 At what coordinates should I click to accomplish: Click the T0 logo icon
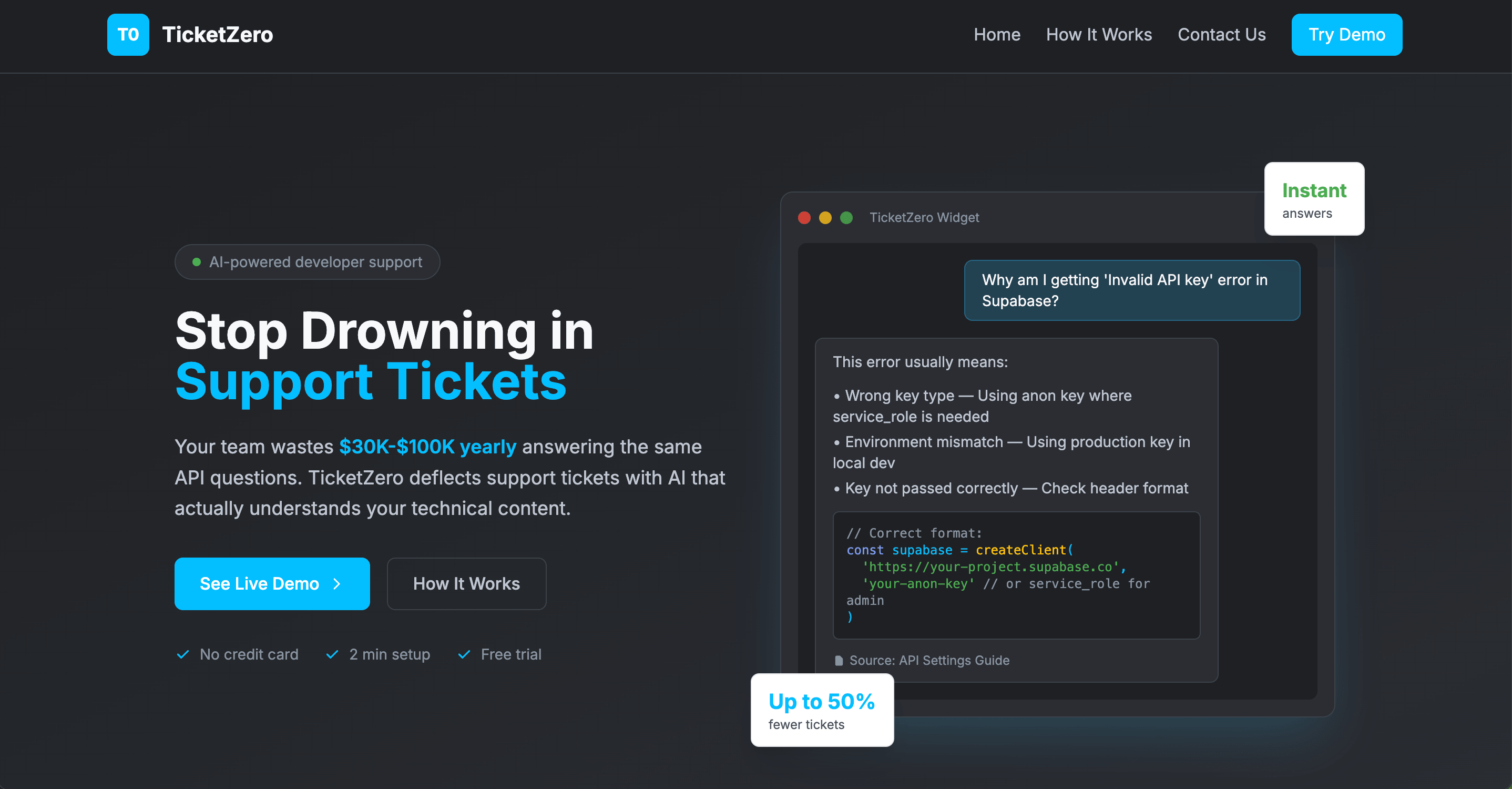128,35
